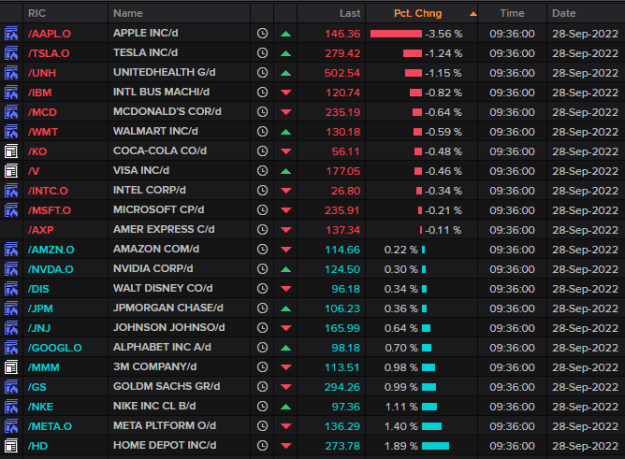Open the /JPM ticker link

tap(40, 308)
